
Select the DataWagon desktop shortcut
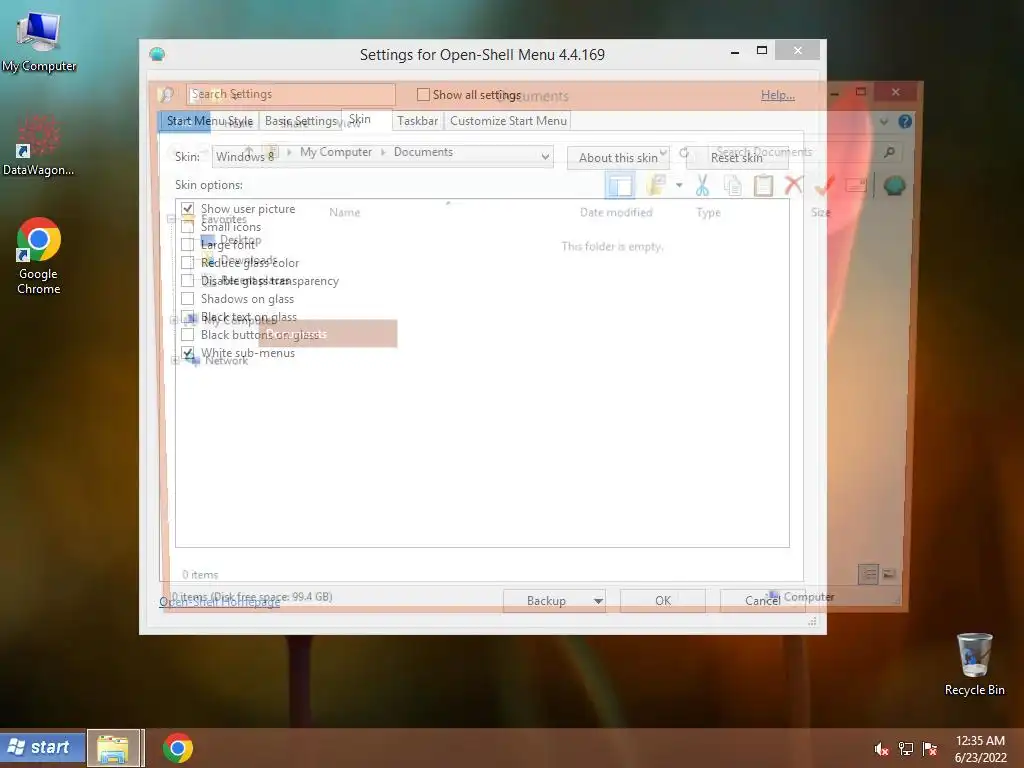[x=38, y=145]
